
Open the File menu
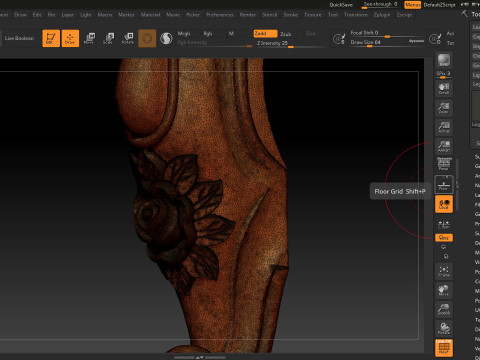(x=51, y=15)
